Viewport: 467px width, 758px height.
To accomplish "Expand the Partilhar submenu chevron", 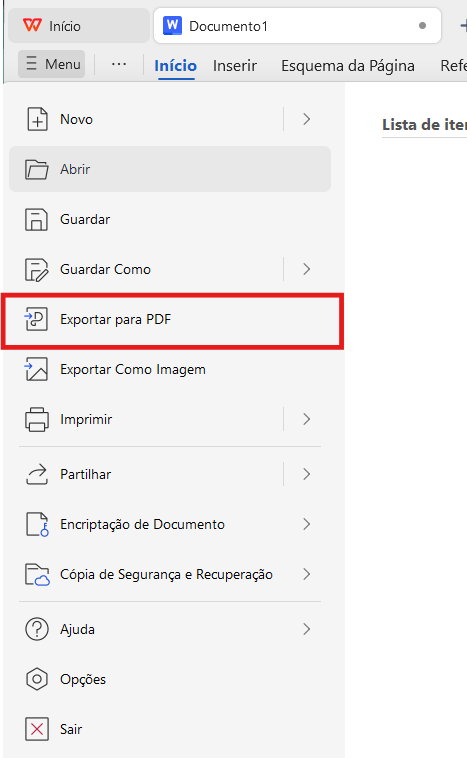I will (306, 474).
